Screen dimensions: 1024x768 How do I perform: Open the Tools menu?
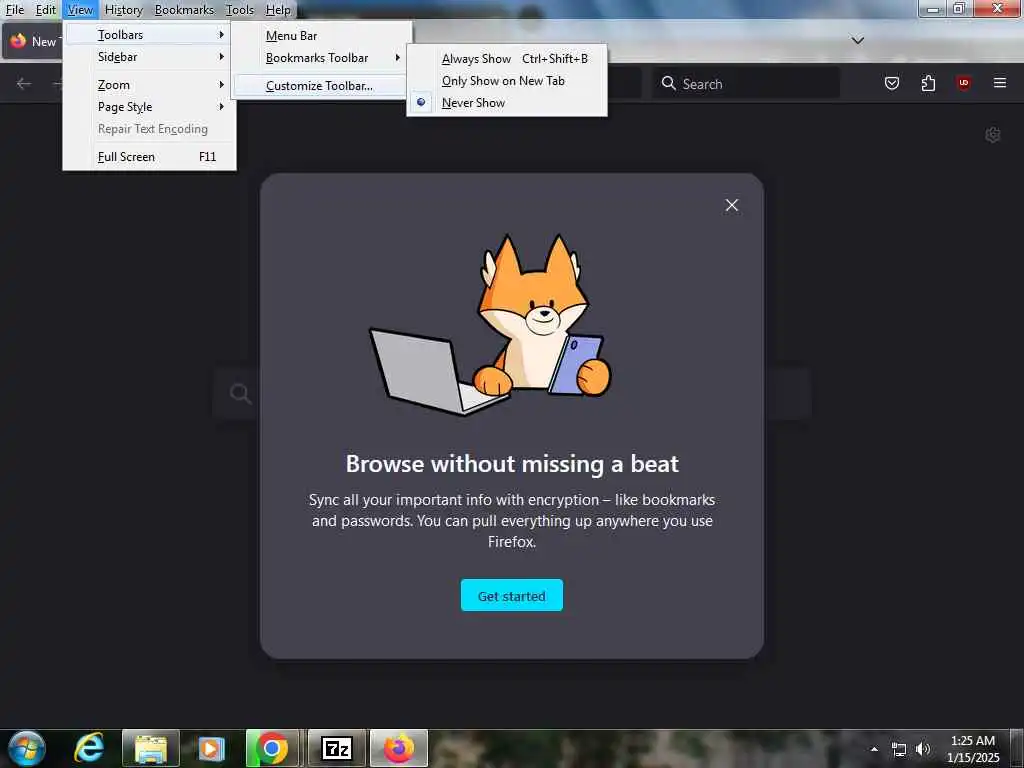click(239, 10)
